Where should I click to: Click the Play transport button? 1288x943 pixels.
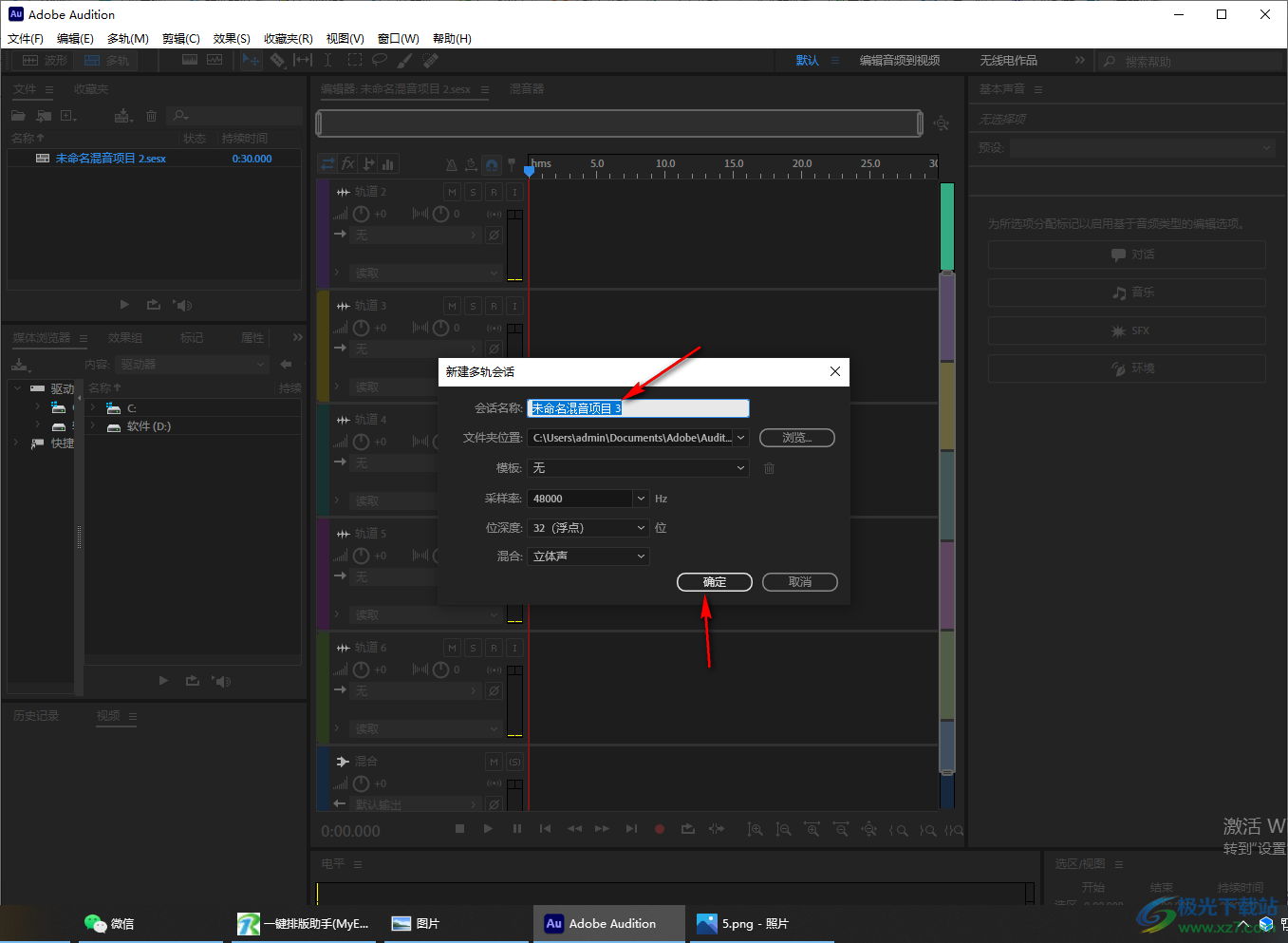(x=488, y=829)
